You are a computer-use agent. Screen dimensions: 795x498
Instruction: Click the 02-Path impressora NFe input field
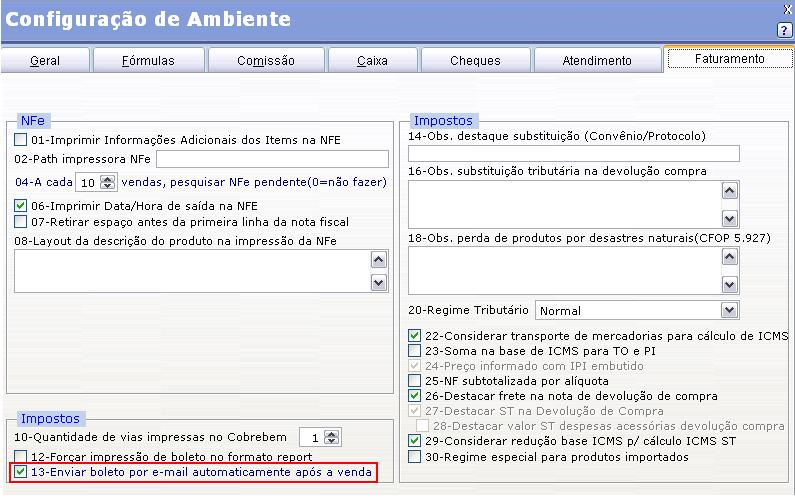tap(272, 159)
